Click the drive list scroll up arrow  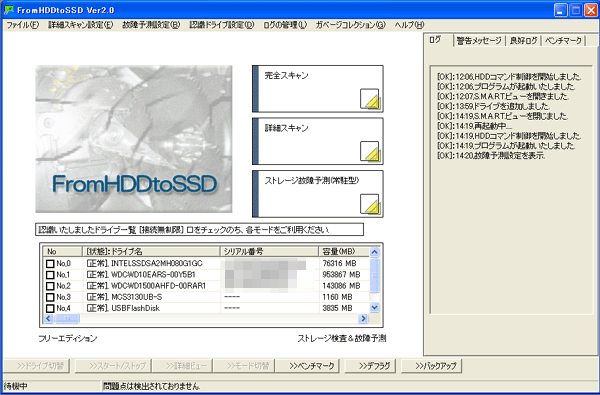[375, 252]
